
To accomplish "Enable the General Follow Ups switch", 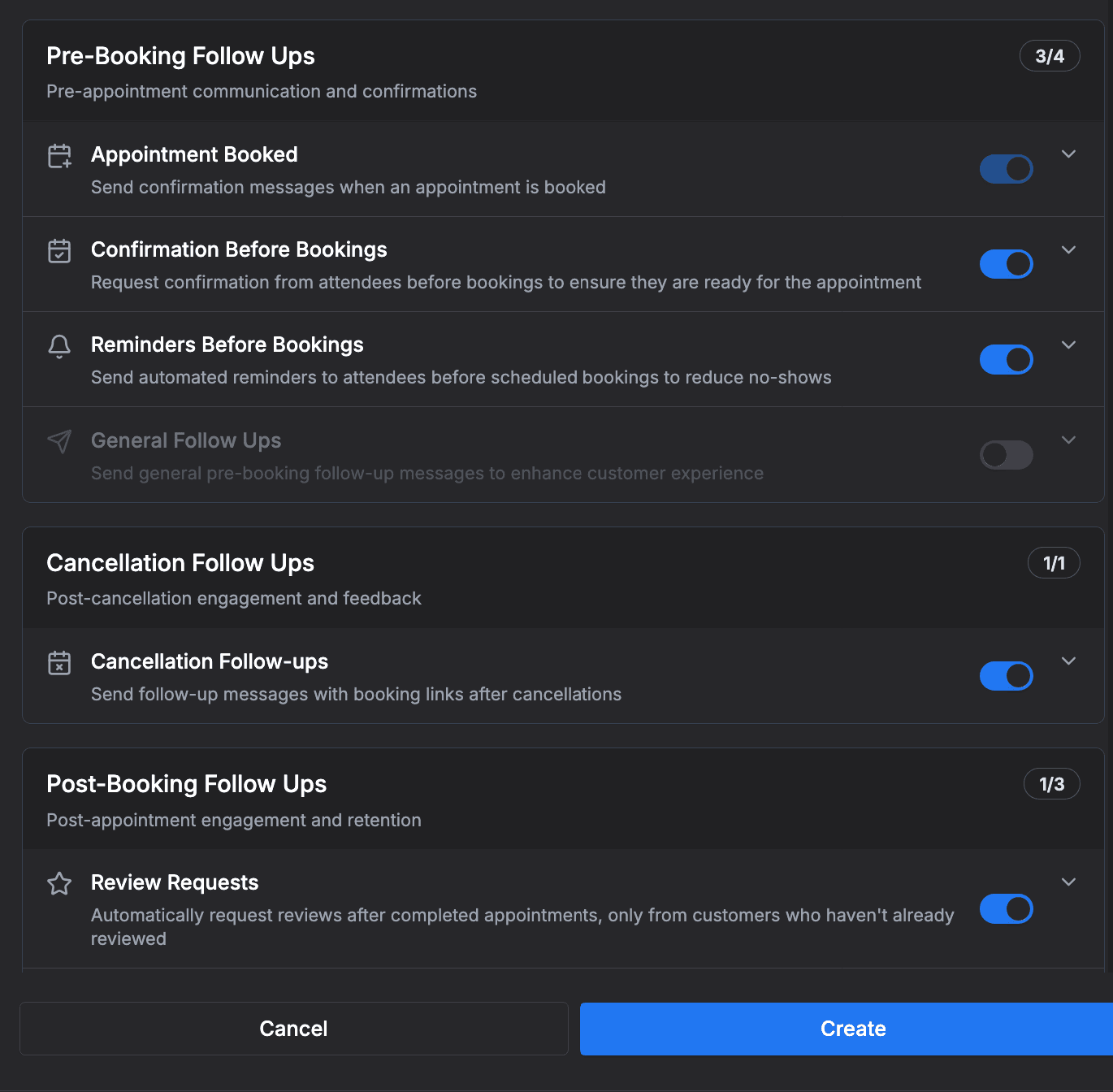I will (x=1007, y=454).
